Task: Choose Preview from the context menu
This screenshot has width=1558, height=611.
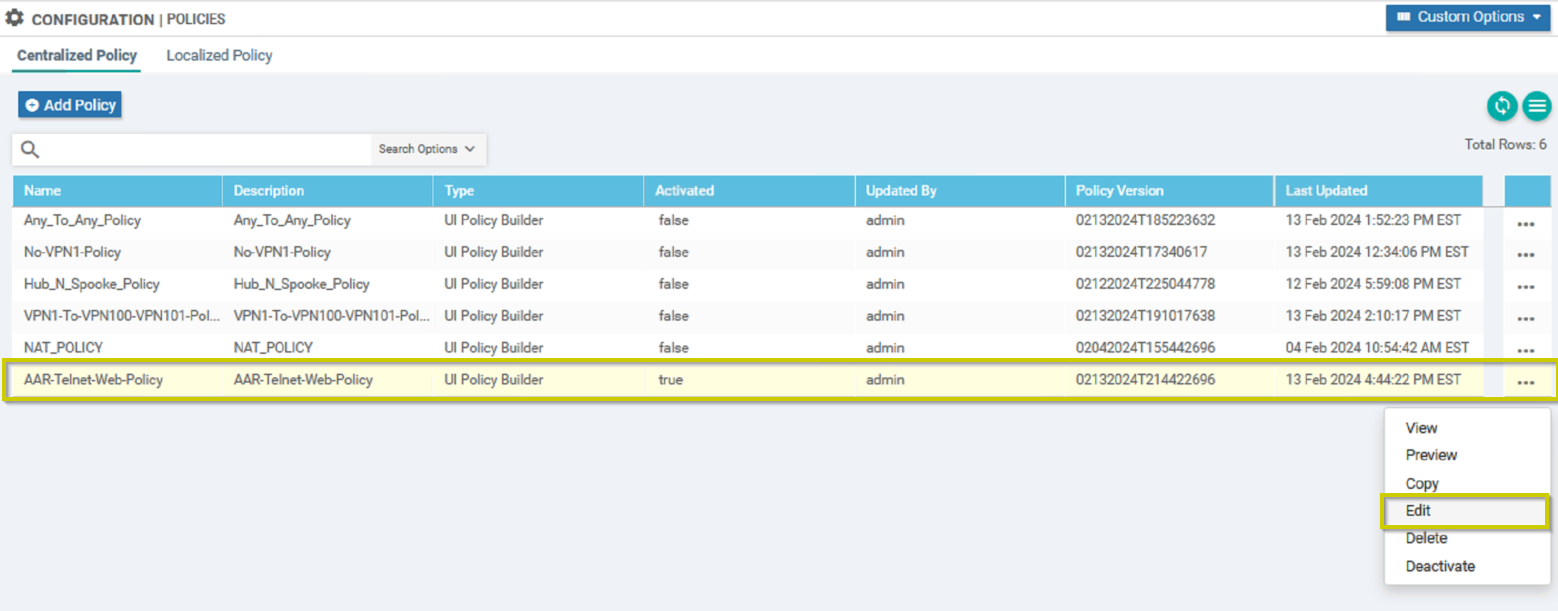Action: pos(1431,455)
